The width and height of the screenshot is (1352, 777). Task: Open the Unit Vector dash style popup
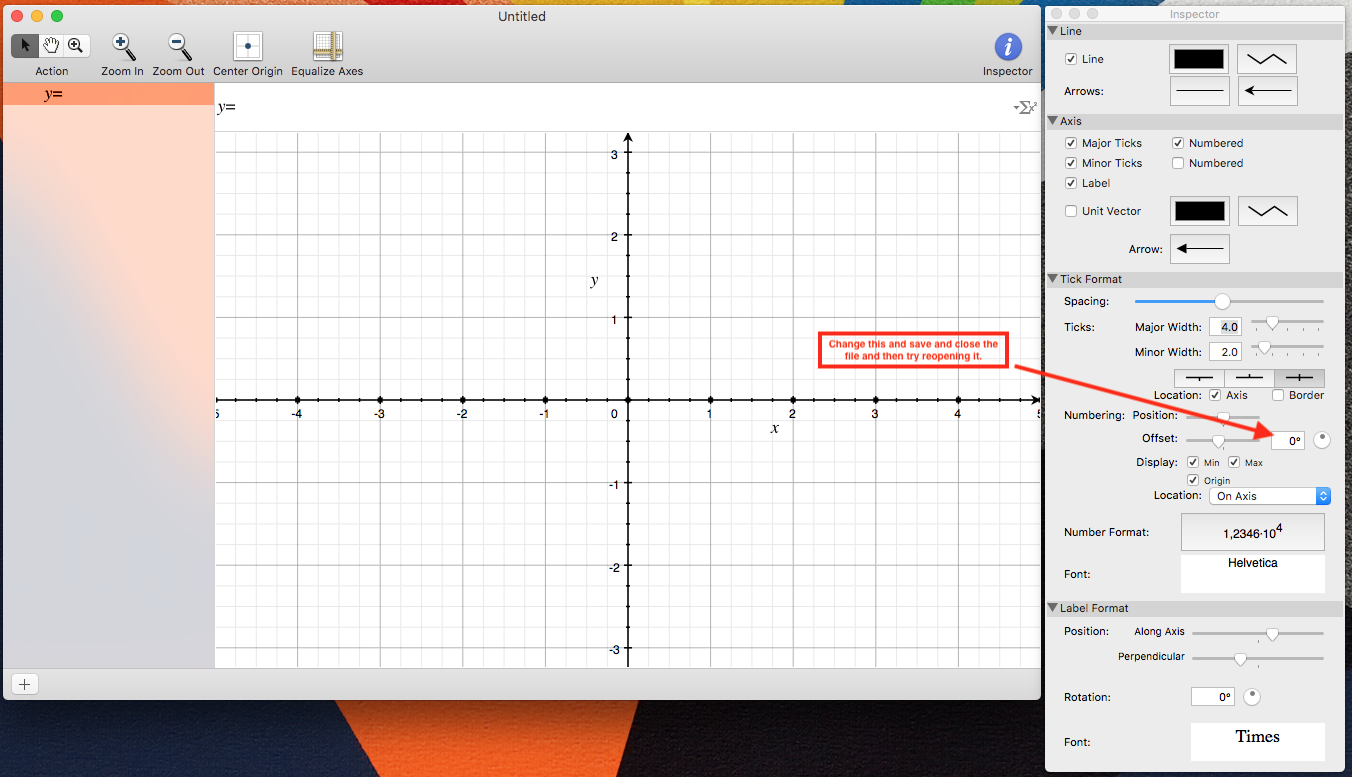point(1268,211)
